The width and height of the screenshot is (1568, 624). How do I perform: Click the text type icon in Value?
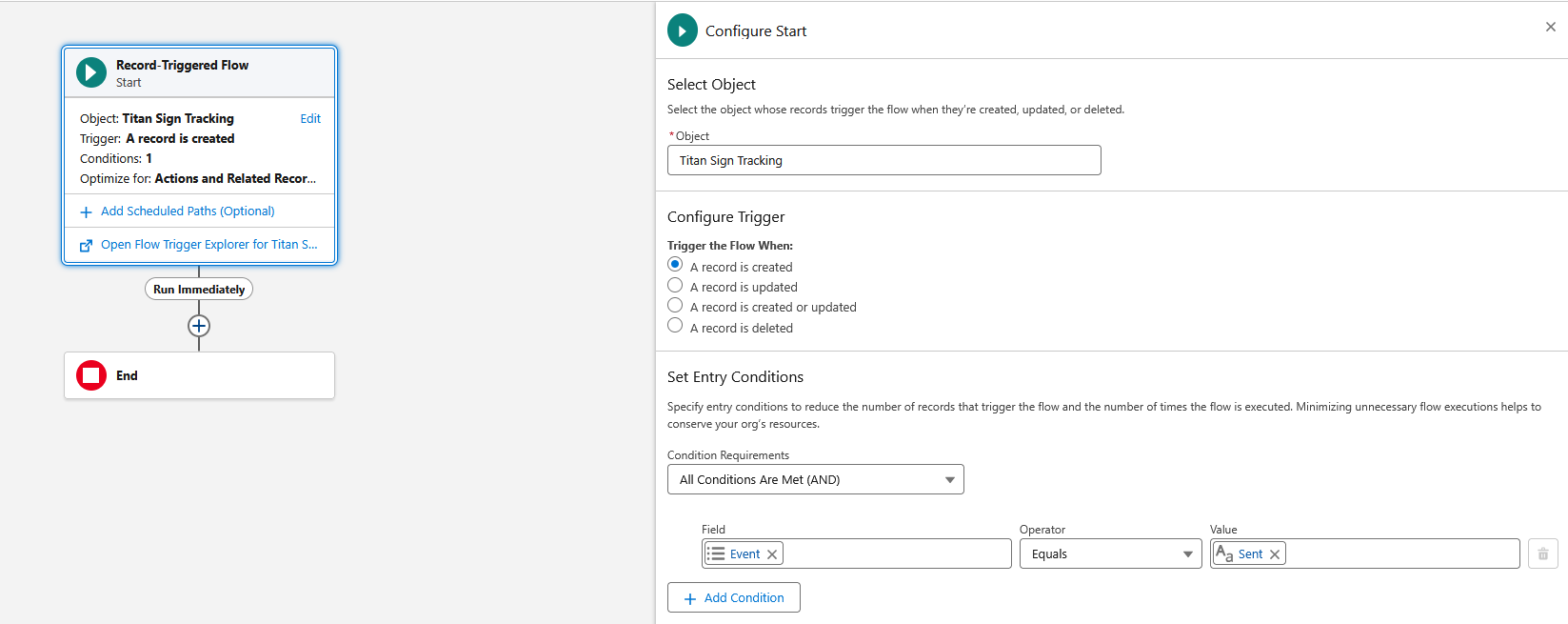[x=1224, y=554]
